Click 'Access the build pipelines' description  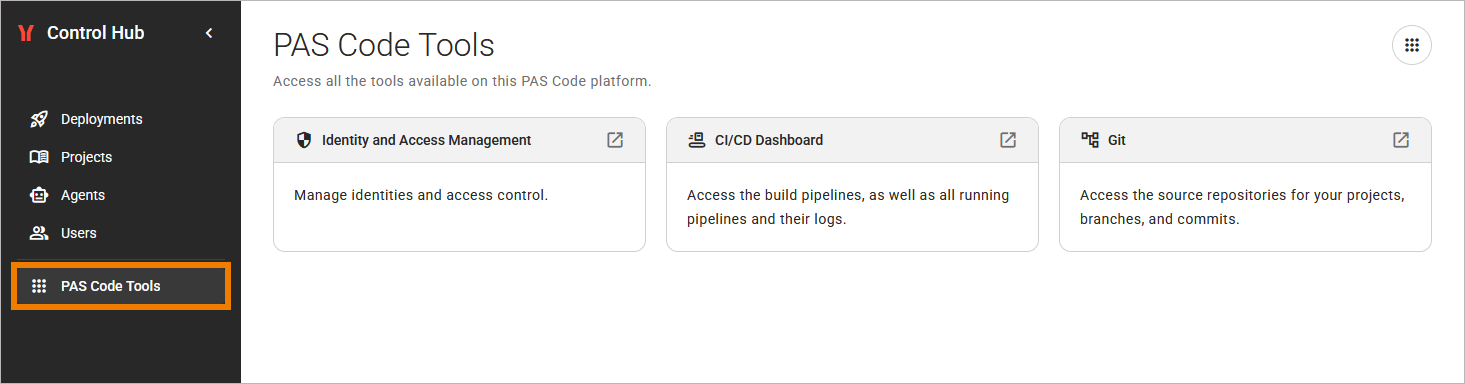point(848,207)
